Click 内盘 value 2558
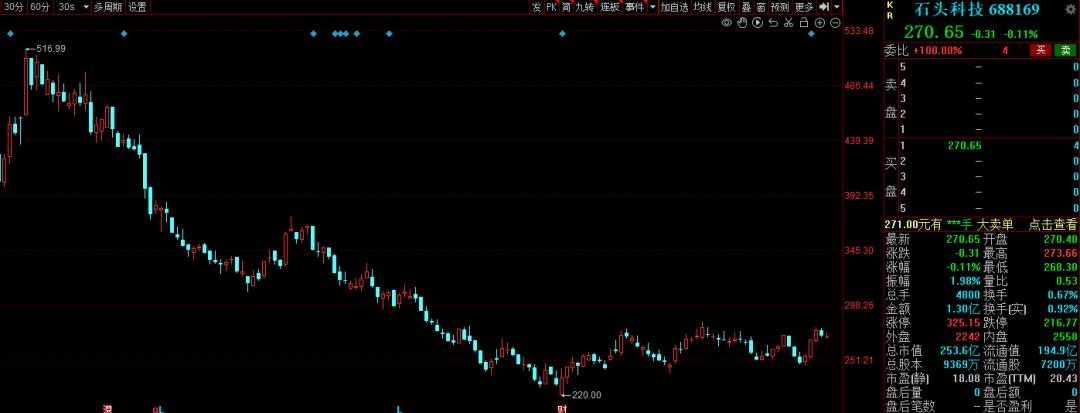1080x413 pixels. pyautogui.click(x=1065, y=336)
